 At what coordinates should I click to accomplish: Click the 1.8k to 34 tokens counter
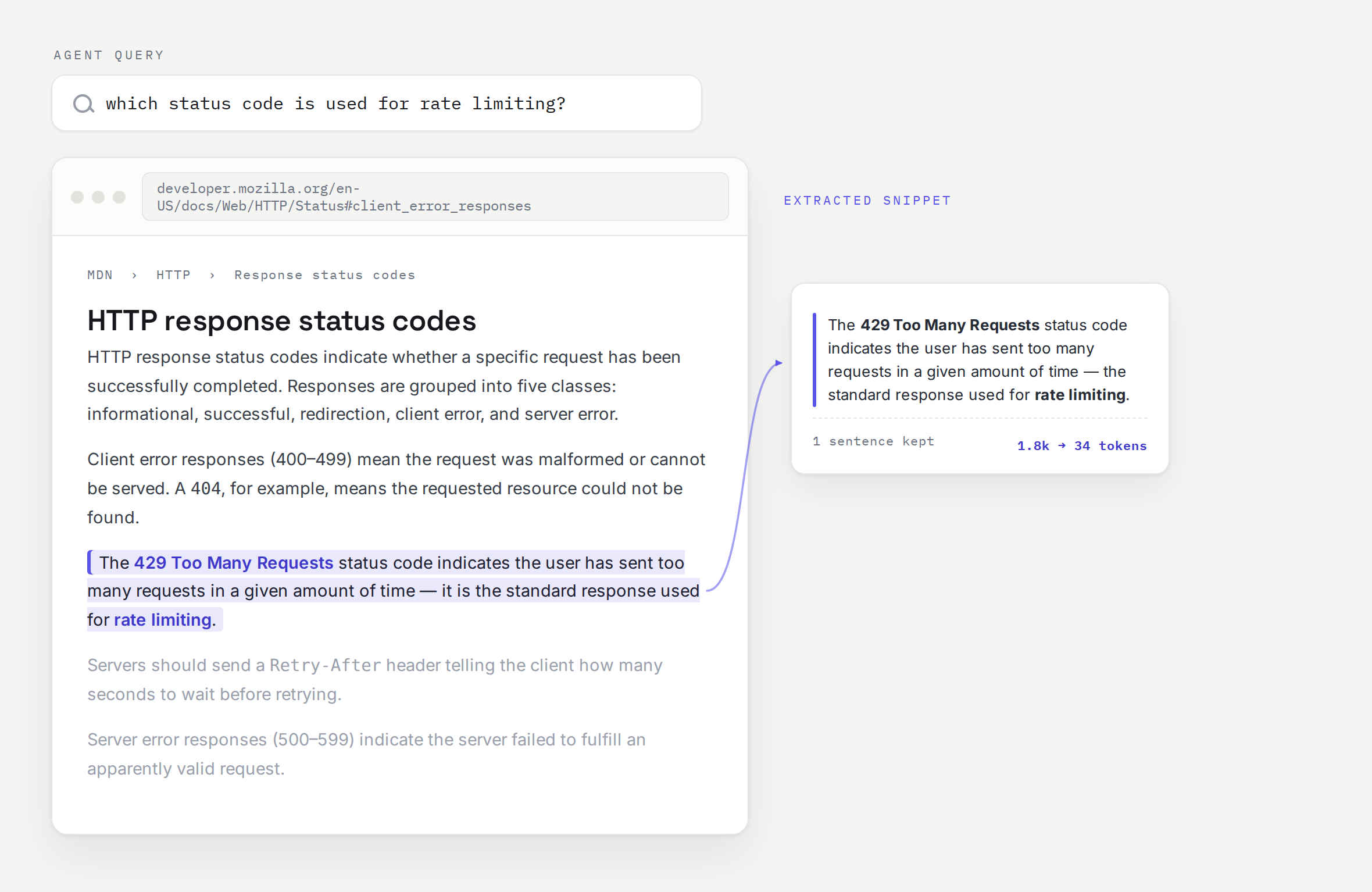pos(1082,446)
